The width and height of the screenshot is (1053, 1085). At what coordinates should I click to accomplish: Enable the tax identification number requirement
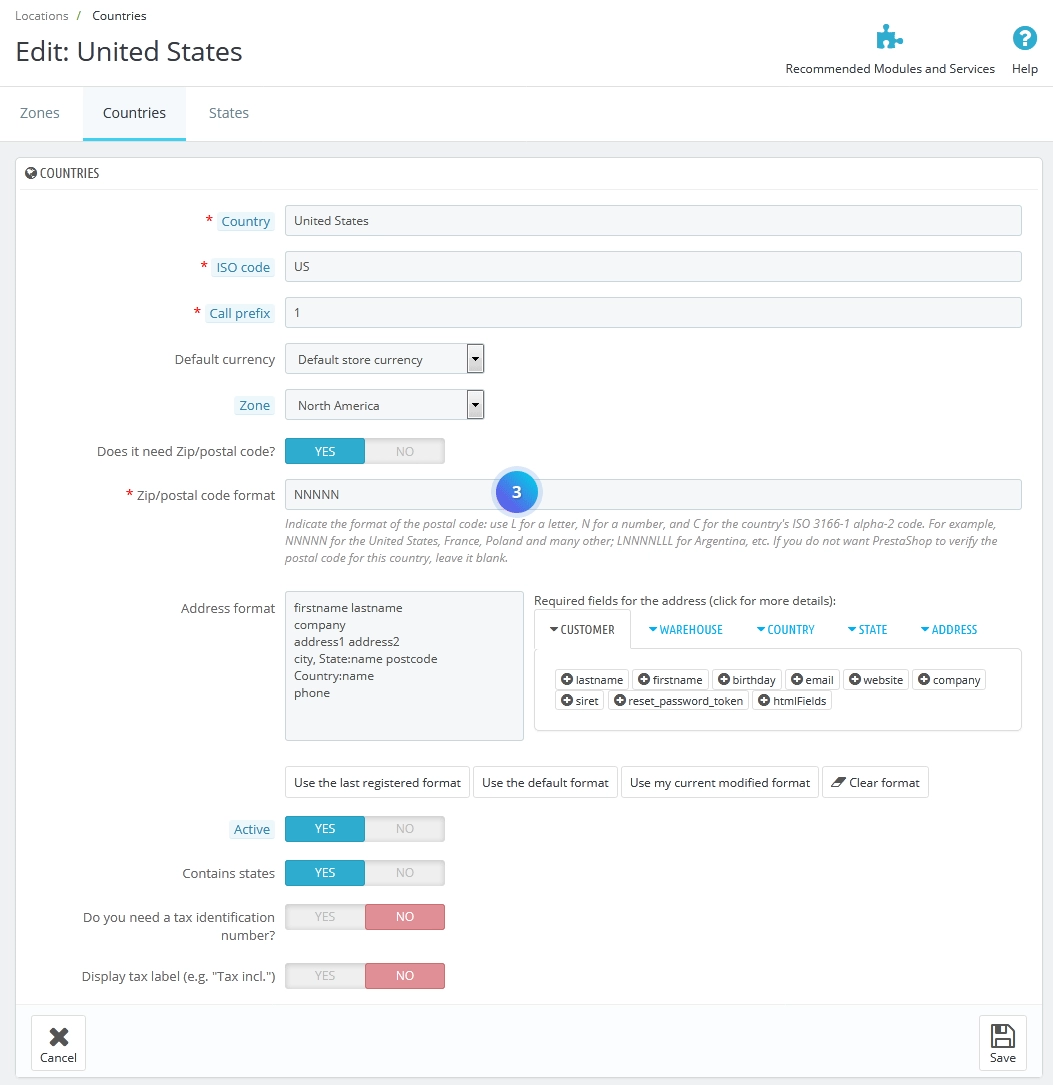click(324, 916)
